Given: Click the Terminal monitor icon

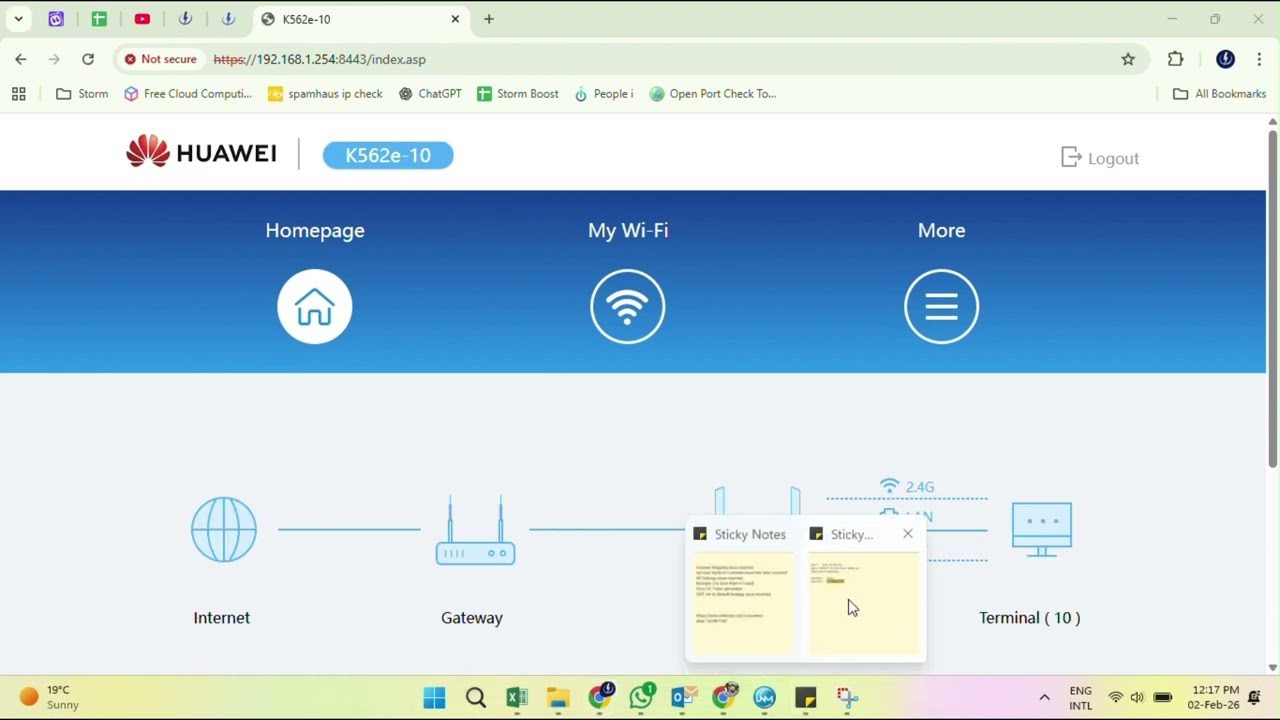Looking at the screenshot, I should tap(1042, 529).
